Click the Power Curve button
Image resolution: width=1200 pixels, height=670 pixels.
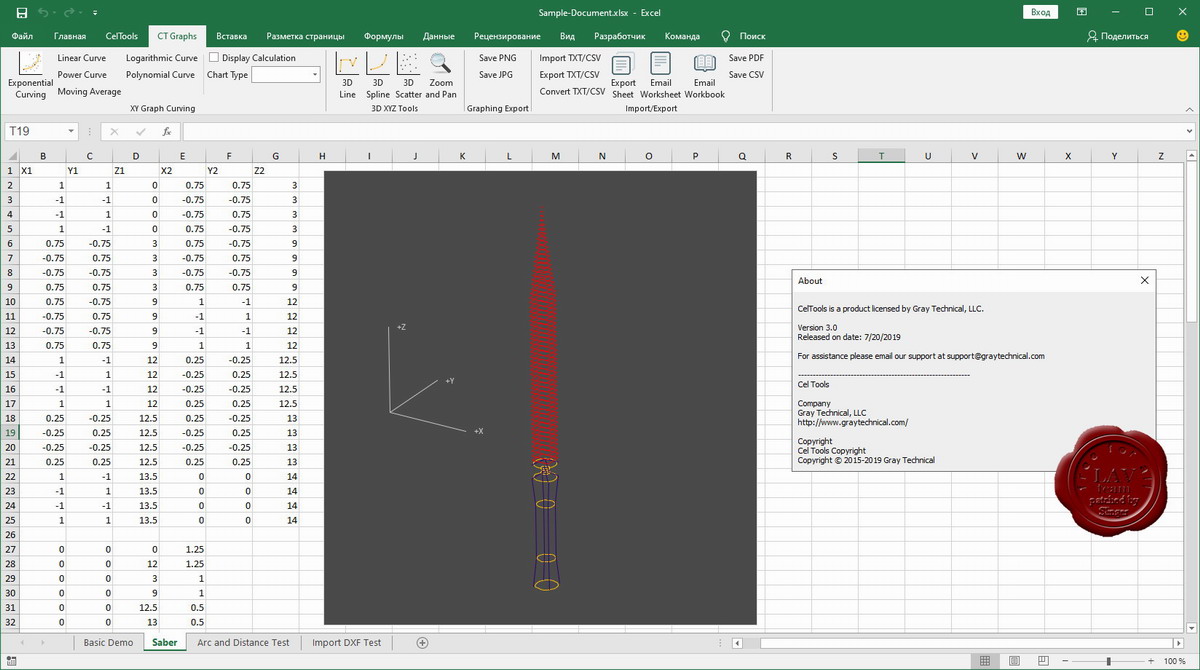[82, 75]
